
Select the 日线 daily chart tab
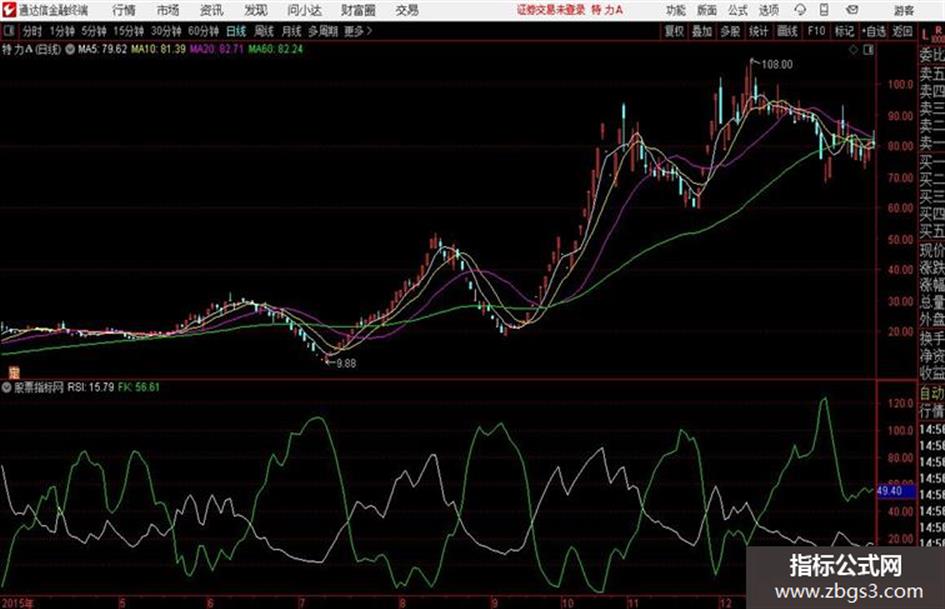tap(236, 31)
